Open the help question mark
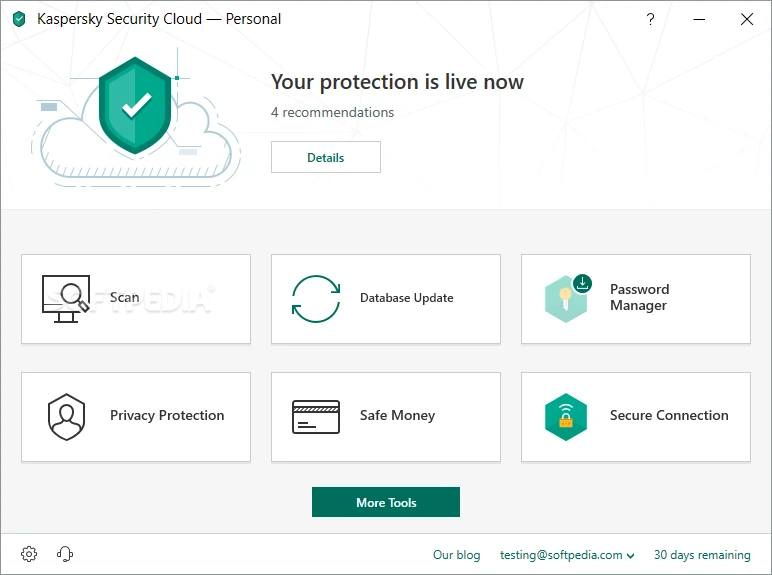This screenshot has width=772, height=575. pyautogui.click(x=650, y=19)
